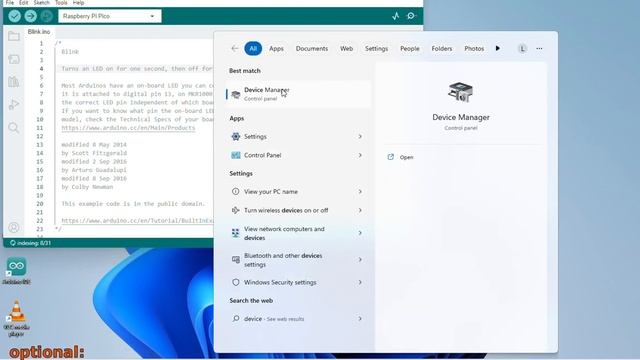
Task: Click the Upload arrow button in Arduino IDE
Action: pos(31,16)
